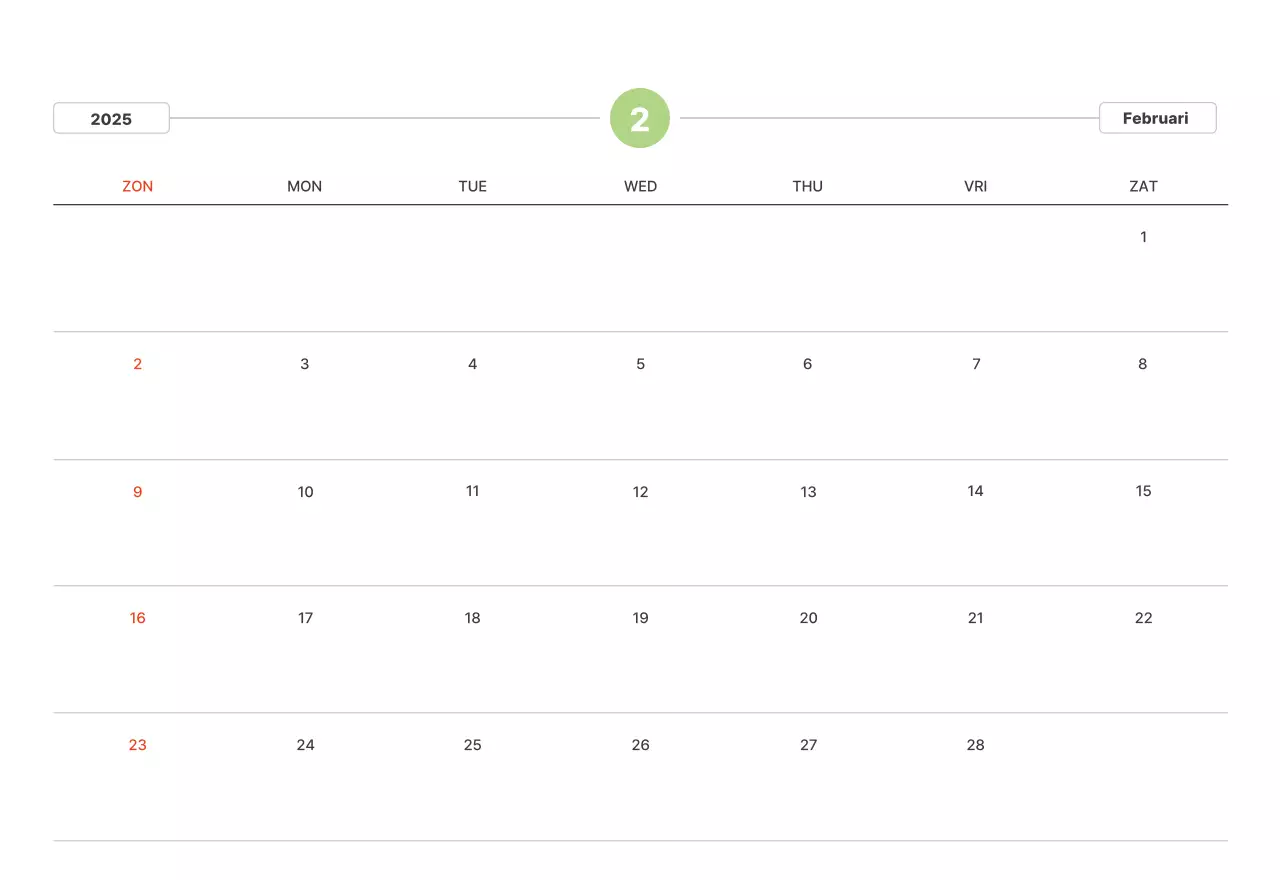The height and width of the screenshot is (880, 1280).
Task: Select the ZON day column header
Action: pyautogui.click(x=138, y=186)
